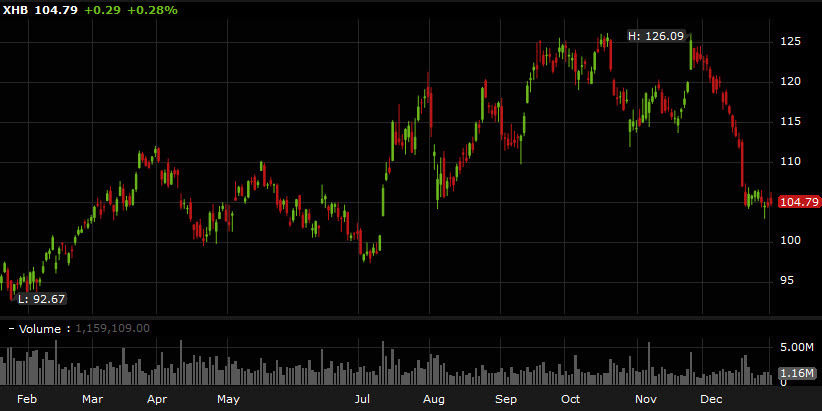This screenshot has width=822, height=411.
Task: Click the L: 92.67 low marker
Action: pyautogui.click(x=41, y=299)
